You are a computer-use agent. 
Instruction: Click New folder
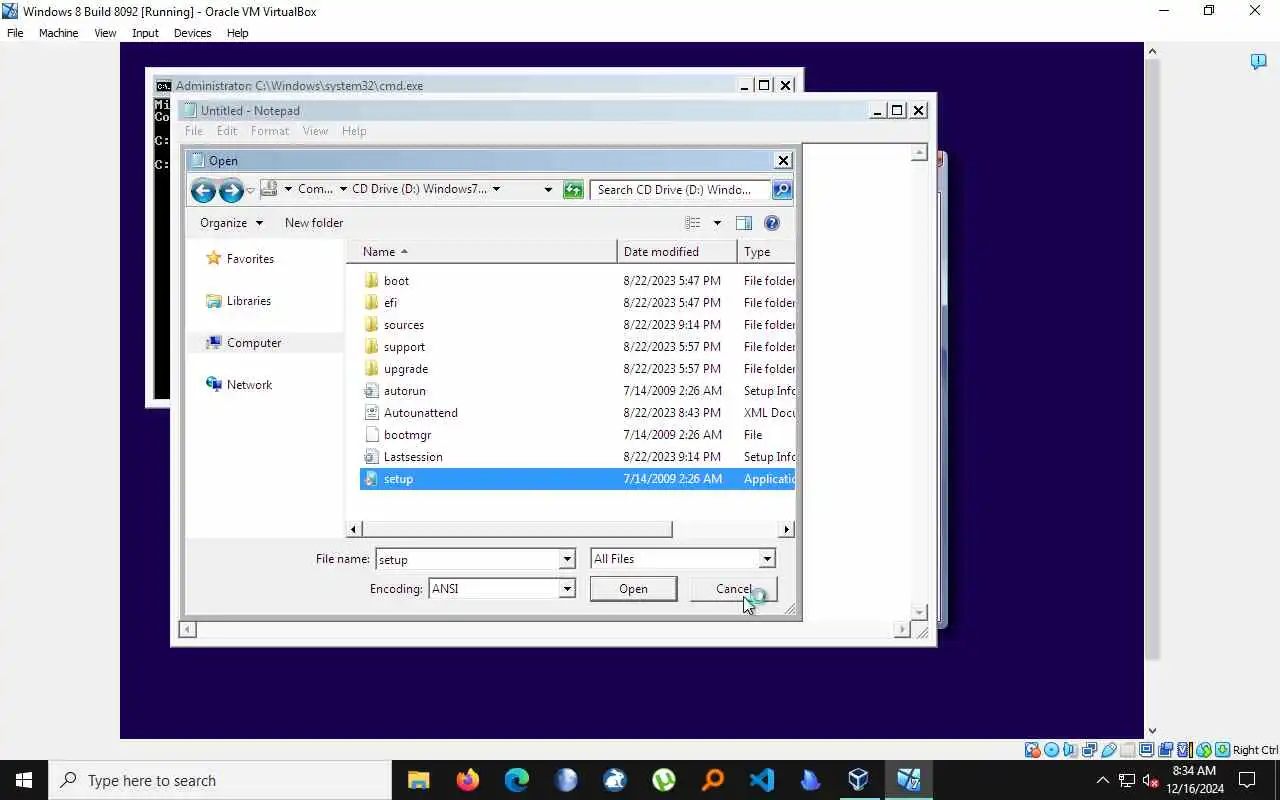314,223
